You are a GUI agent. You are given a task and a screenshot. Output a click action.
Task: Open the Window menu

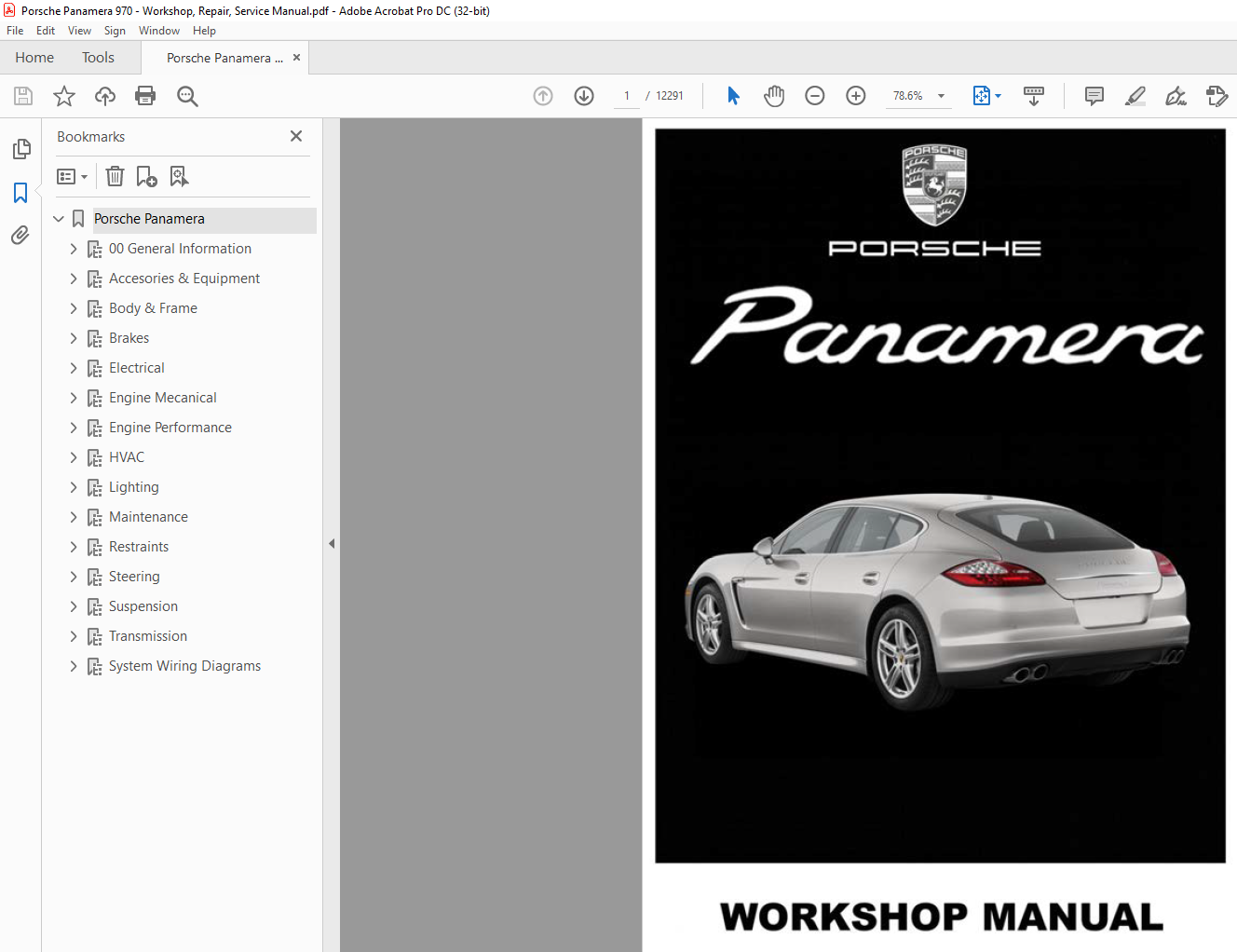pyautogui.click(x=159, y=31)
